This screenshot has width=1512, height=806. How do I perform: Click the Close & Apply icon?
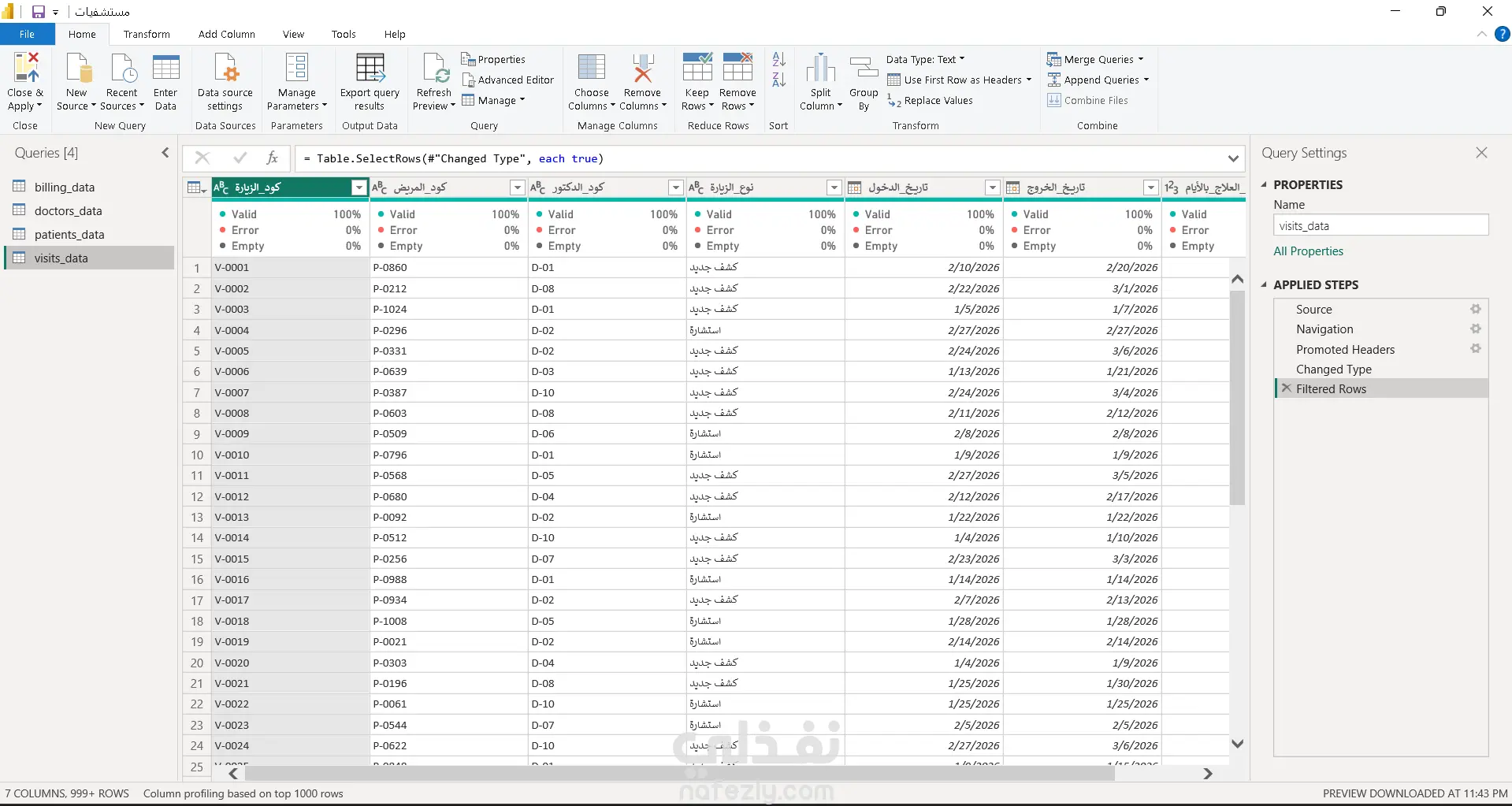point(25,68)
